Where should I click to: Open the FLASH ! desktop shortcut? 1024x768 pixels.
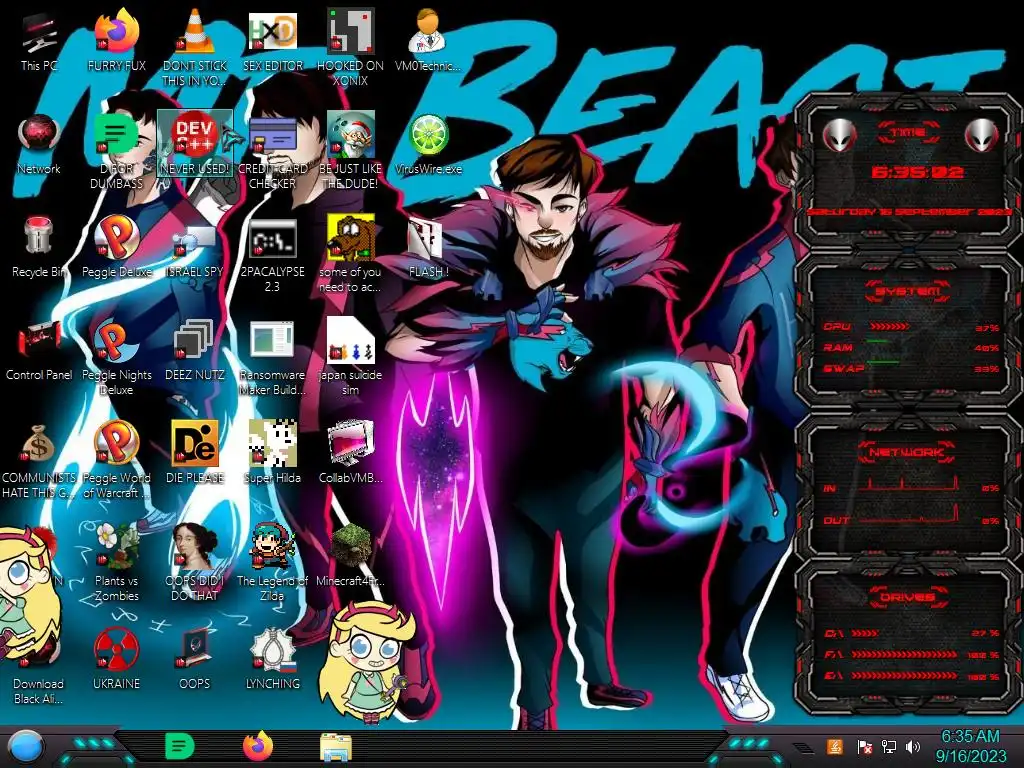[427, 248]
